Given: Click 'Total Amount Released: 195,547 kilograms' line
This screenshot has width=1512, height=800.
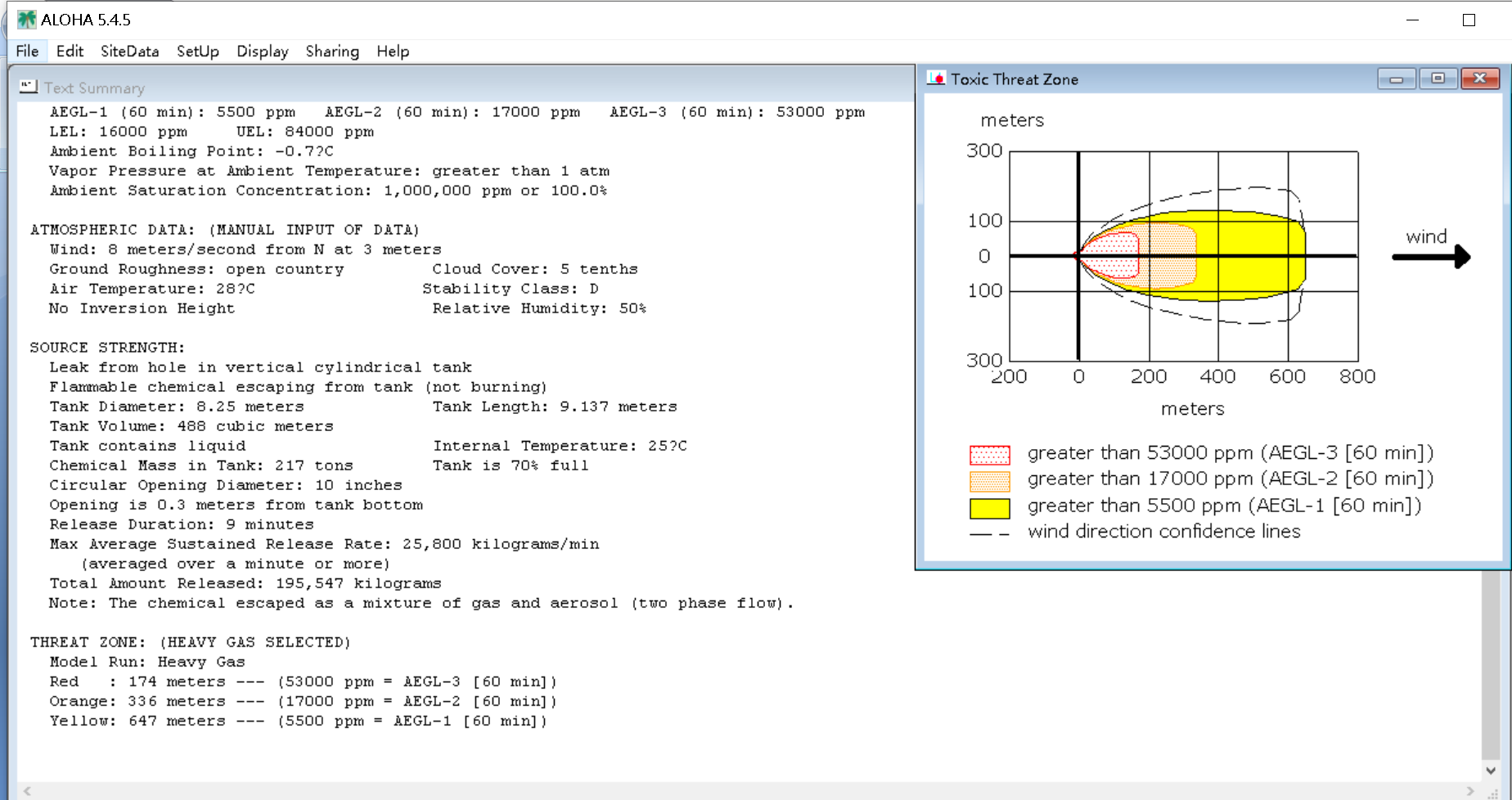Looking at the screenshot, I should tap(245, 583).
